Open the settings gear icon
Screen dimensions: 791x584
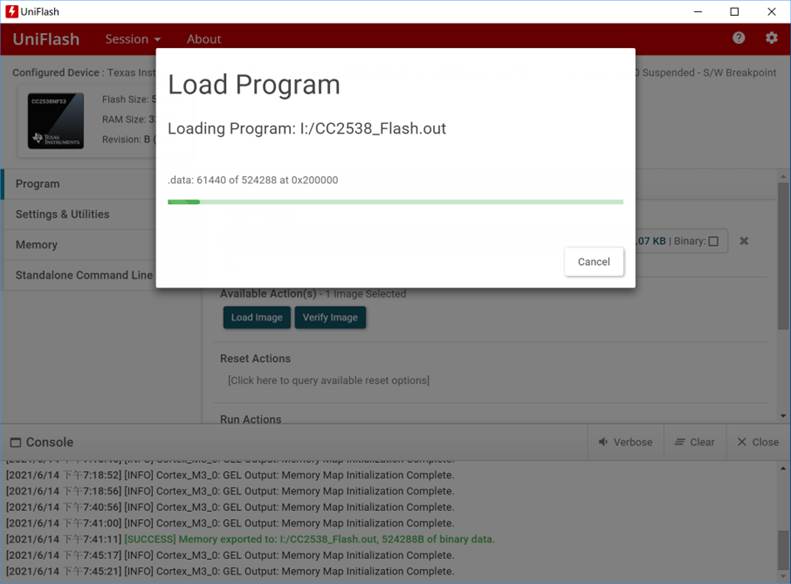771,38
